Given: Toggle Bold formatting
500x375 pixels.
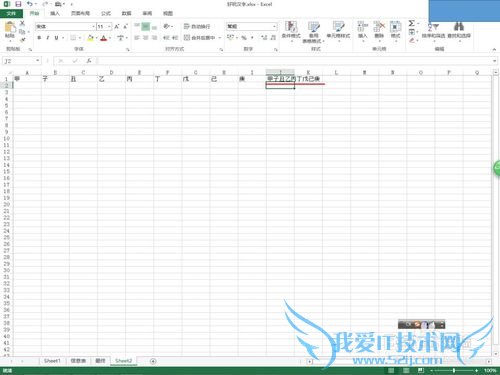Looking at the screenshot, I should [x=39, y=38].
